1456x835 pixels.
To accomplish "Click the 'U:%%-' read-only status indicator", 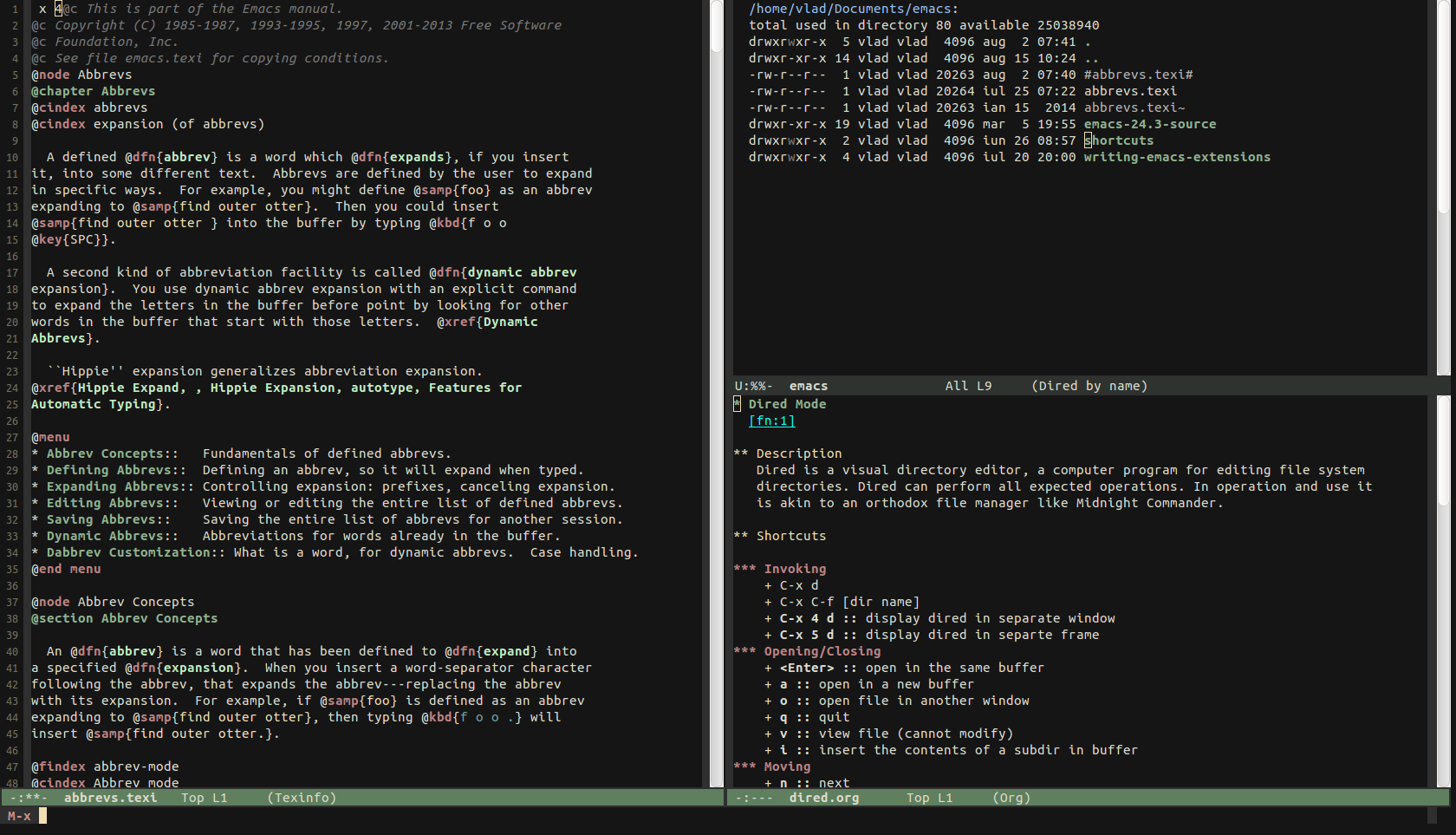I will 754,386.
